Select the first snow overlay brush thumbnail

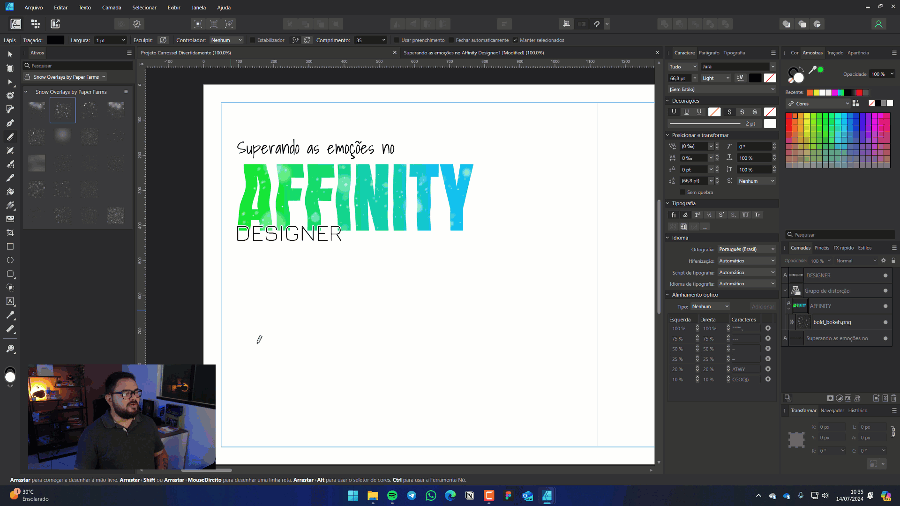click(x=36, y=109)
